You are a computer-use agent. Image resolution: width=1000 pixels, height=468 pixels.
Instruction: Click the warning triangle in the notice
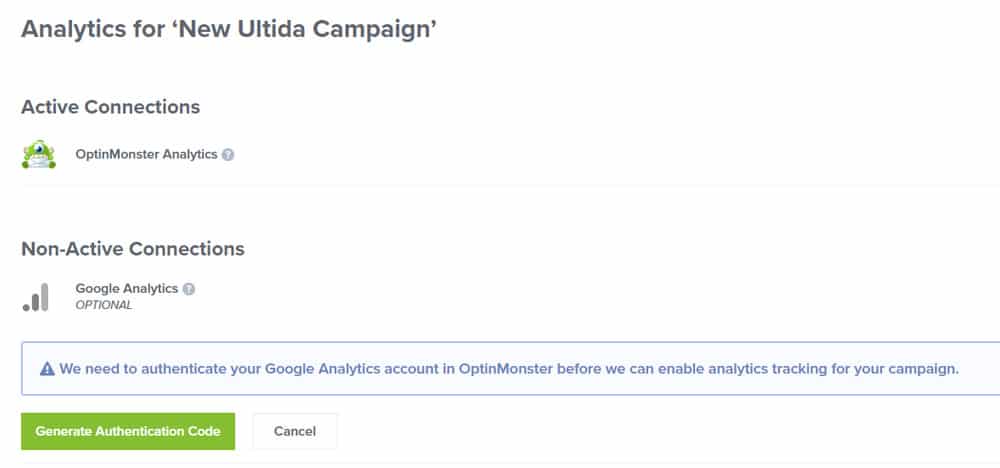click(x=47, y=369)
